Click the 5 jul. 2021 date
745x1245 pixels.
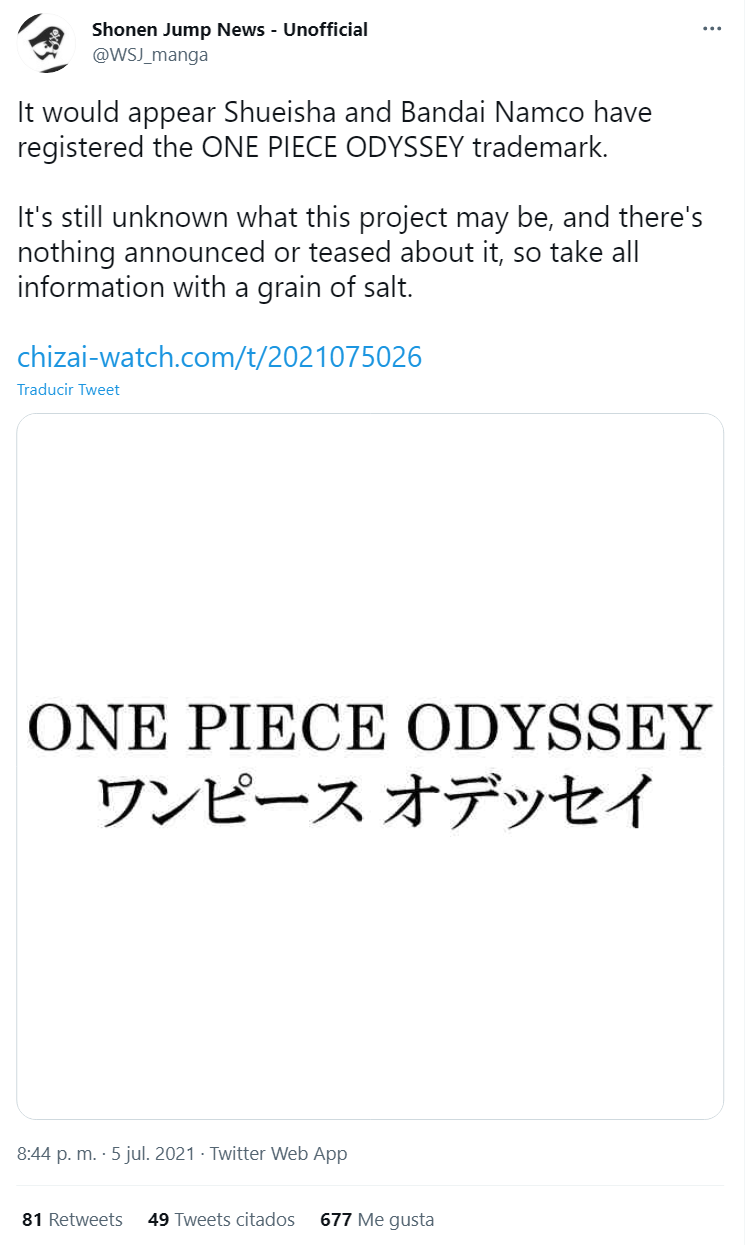click(152, 1153)
